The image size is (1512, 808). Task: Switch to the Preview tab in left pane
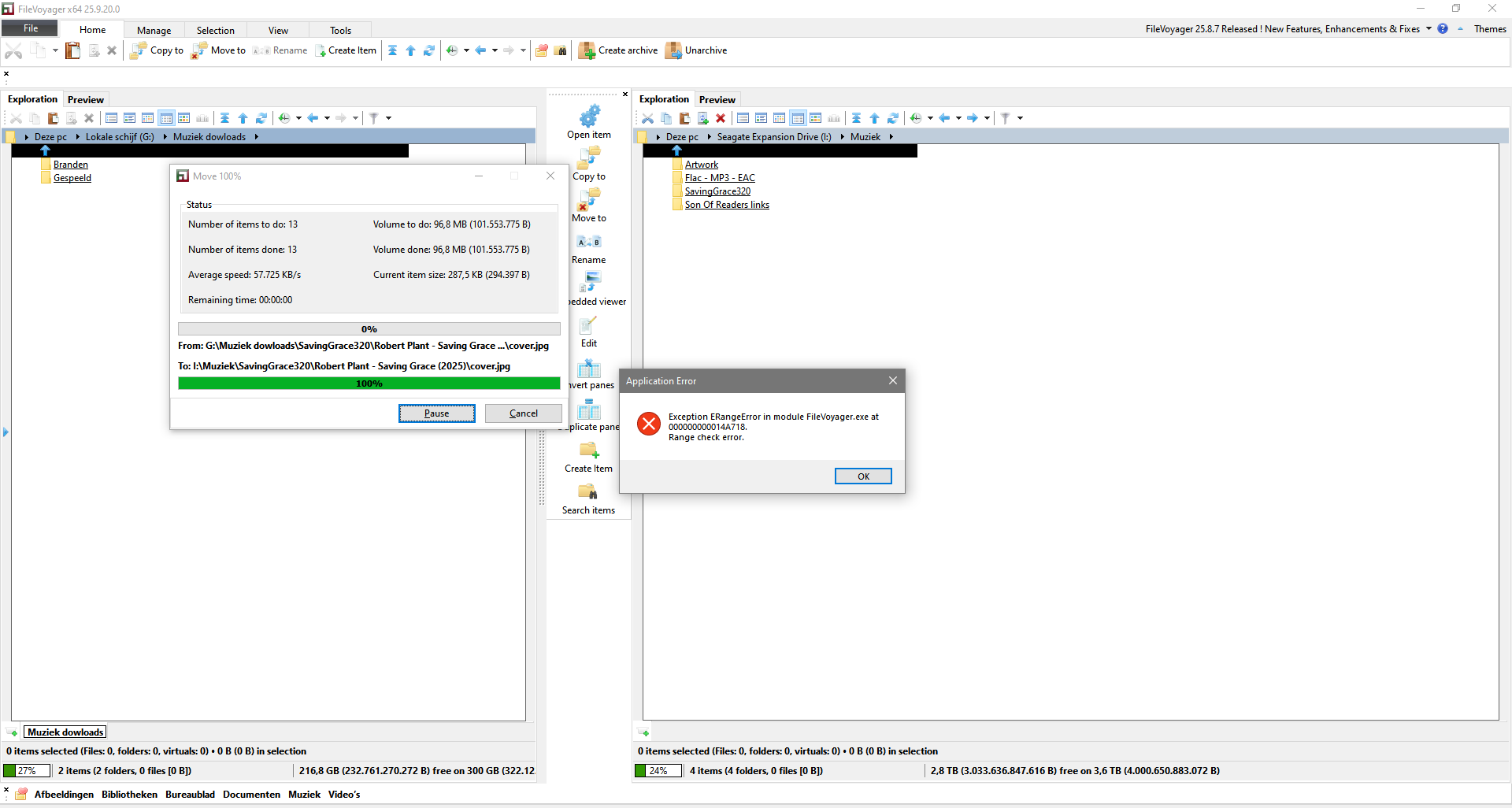[86, 100]
